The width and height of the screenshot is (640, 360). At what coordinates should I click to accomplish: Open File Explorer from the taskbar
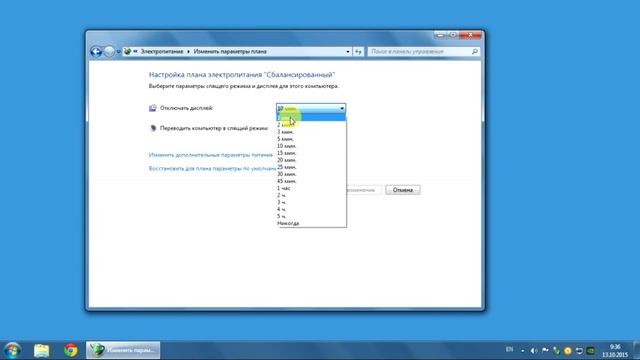tap(41, 350)
